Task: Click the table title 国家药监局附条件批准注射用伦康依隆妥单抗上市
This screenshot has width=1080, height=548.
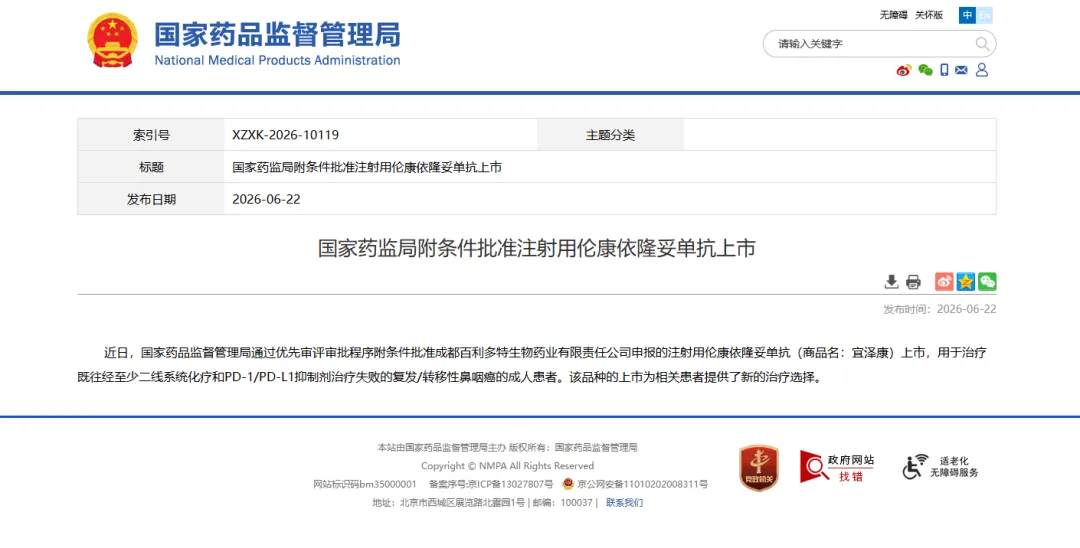Action: [x=366, y=167]
